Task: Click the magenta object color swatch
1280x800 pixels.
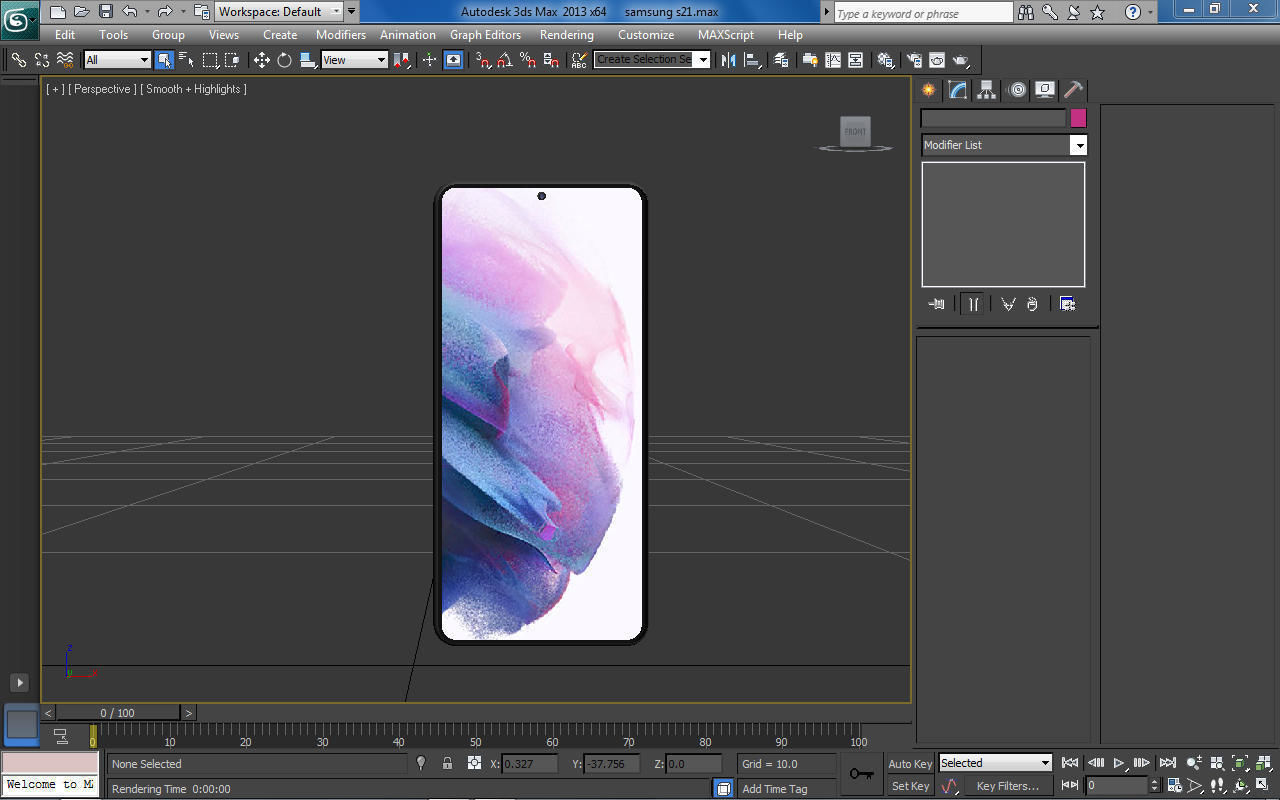Action: [1078, 118]
